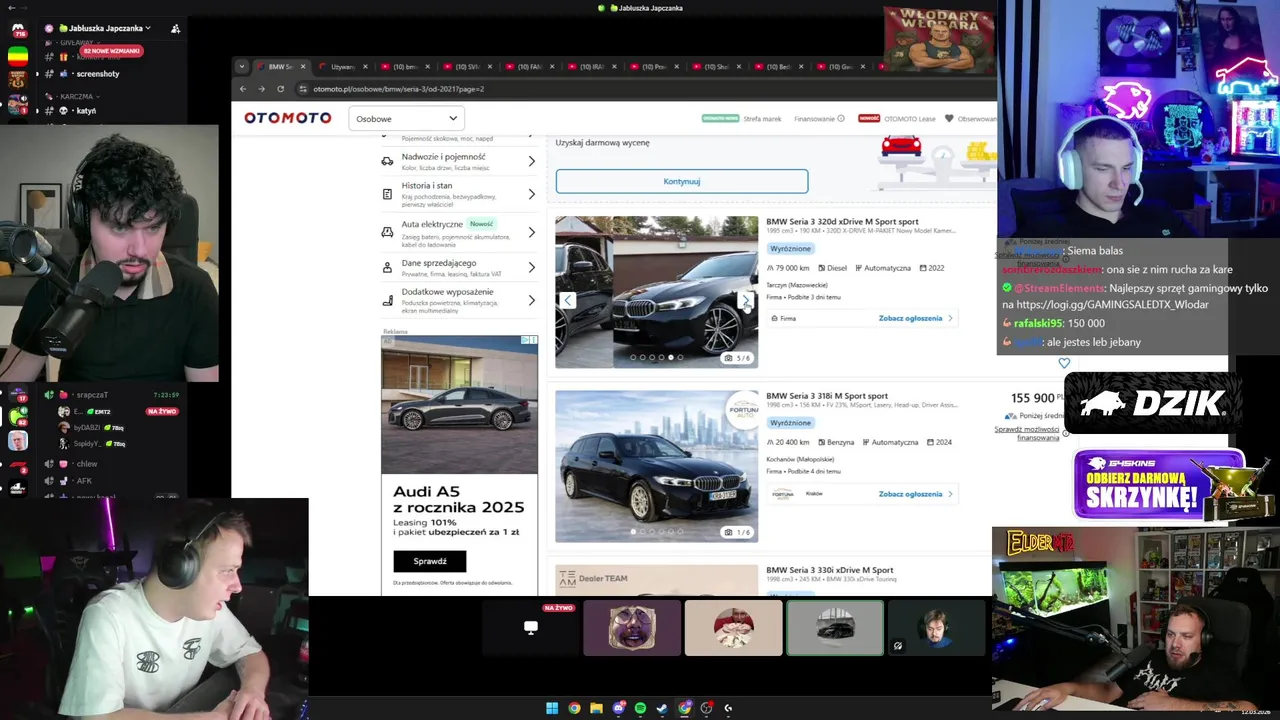The image size is (1280, 720).
Task: Select the NA ŻYWO screen share tile
Action: coord(531,628)
